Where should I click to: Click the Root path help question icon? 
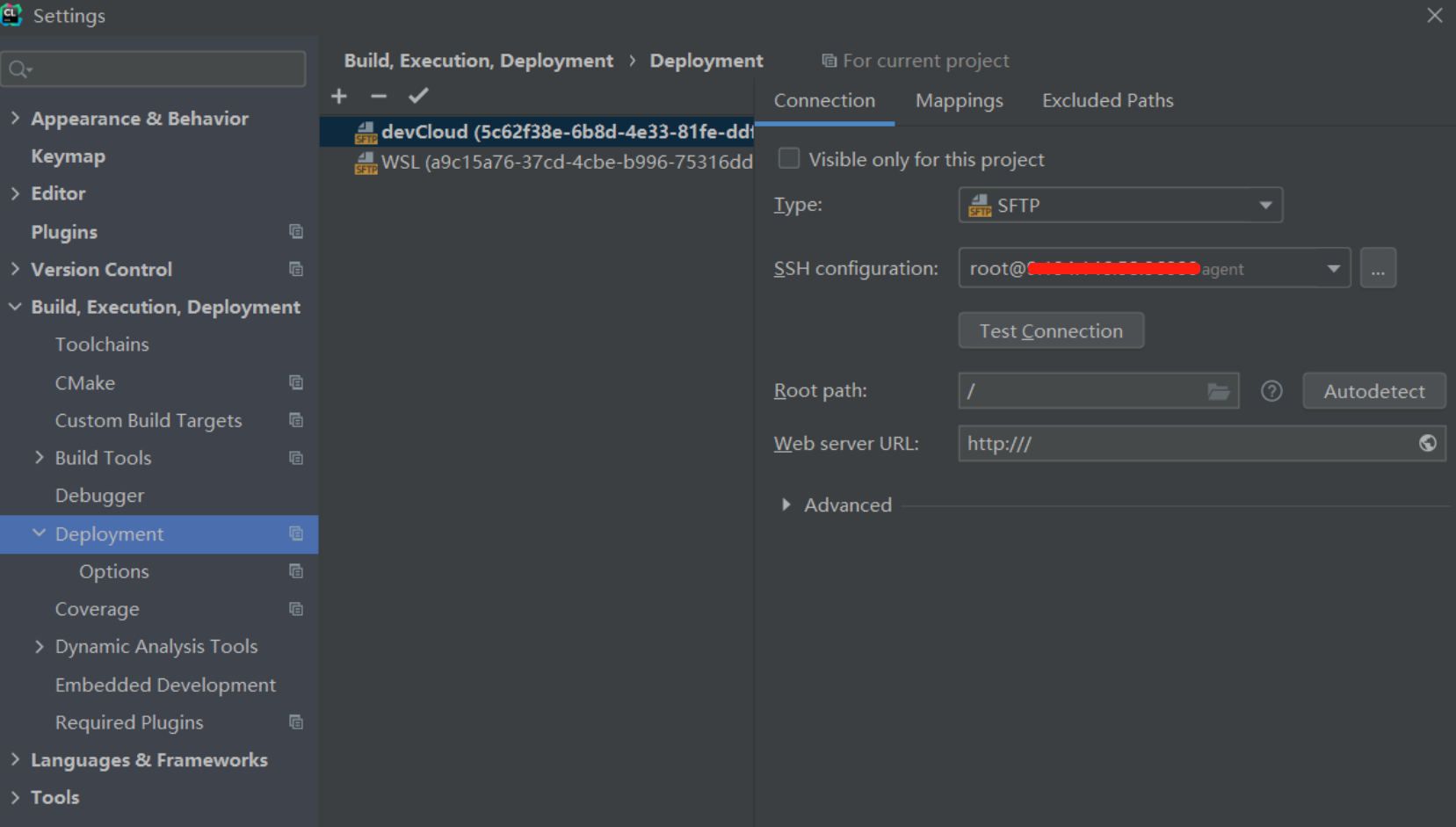point(1271,391)
